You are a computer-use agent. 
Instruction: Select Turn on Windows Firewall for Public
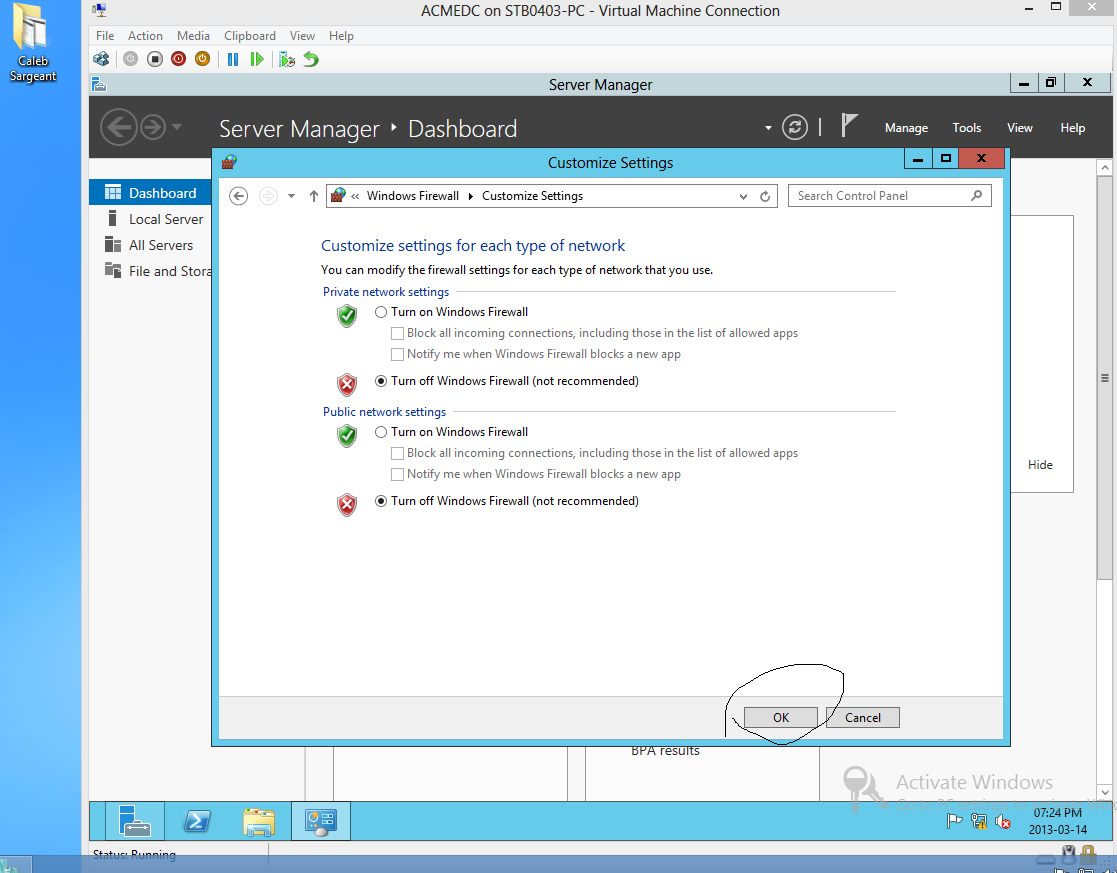tap(381, 432)
